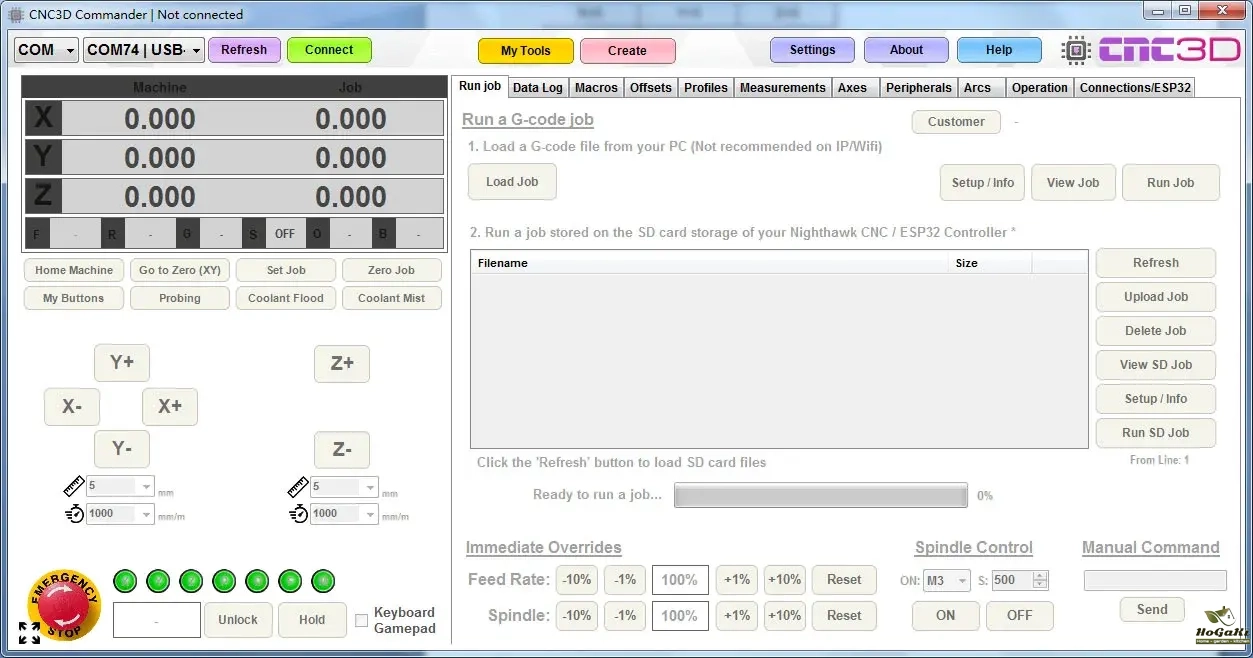Open the COM connection type dropdown

click(x=47, y=50)
